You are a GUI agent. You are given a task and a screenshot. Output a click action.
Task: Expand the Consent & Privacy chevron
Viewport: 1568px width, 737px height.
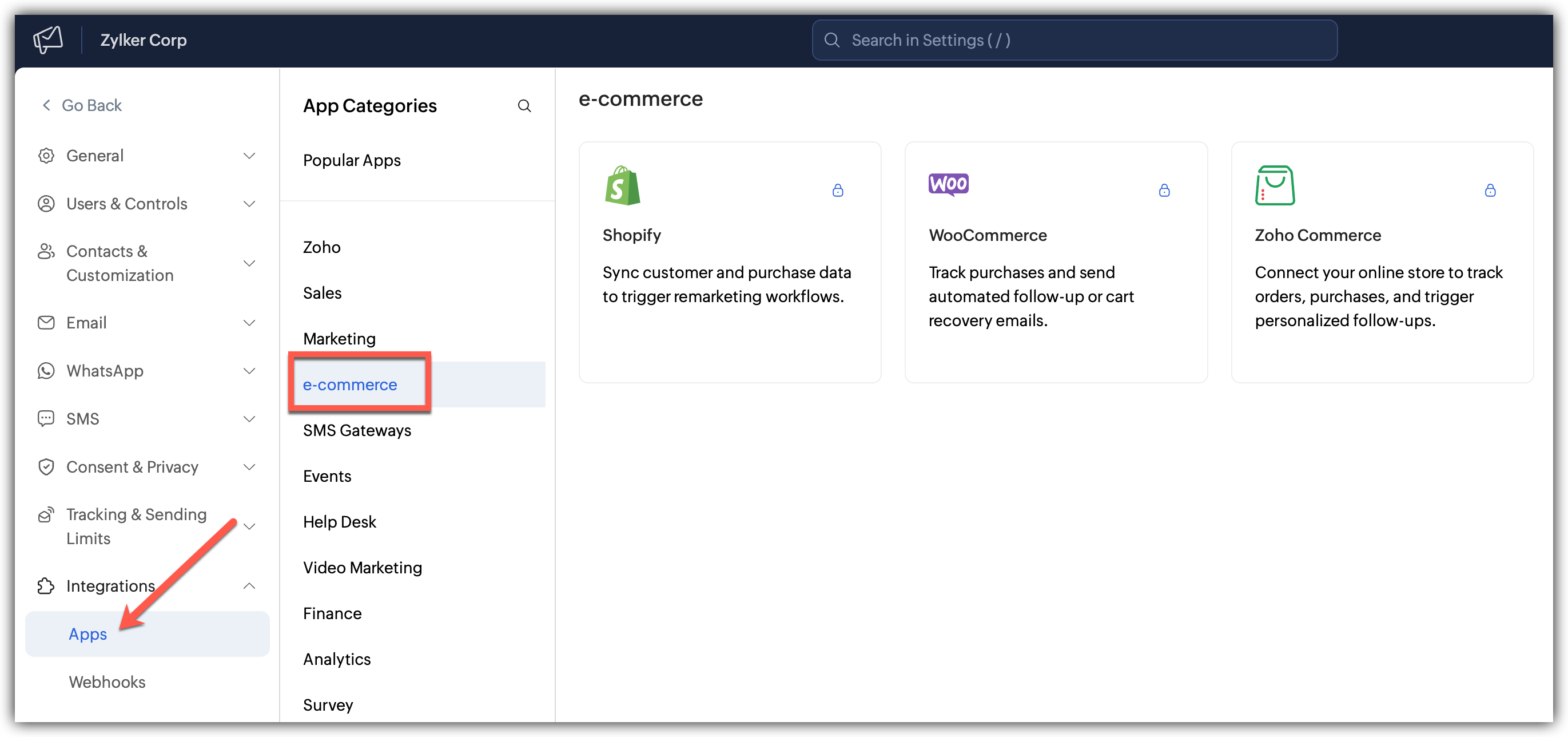click(x=249, y=467)
